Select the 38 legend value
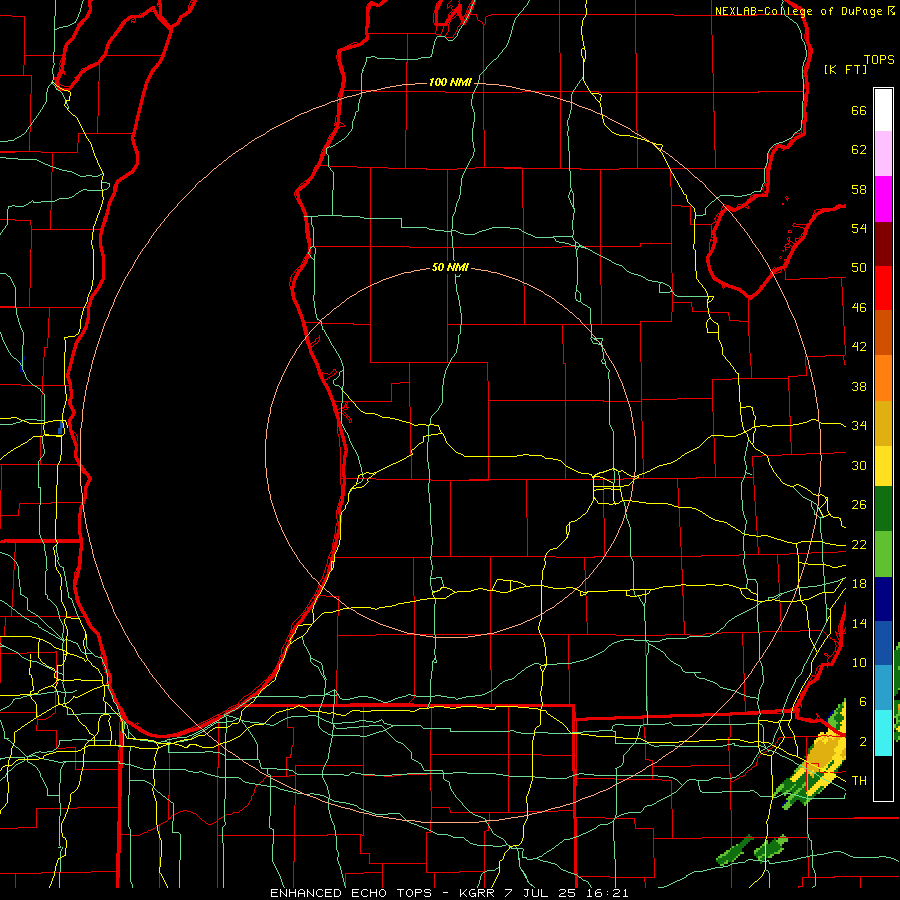The image size is (900, 900). [x=859, y=386]
